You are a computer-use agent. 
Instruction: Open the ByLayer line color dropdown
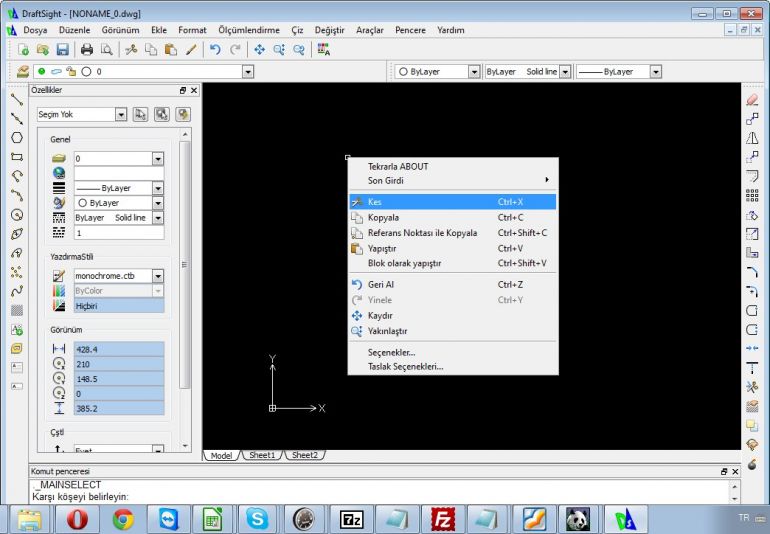(x=474, y=72)
